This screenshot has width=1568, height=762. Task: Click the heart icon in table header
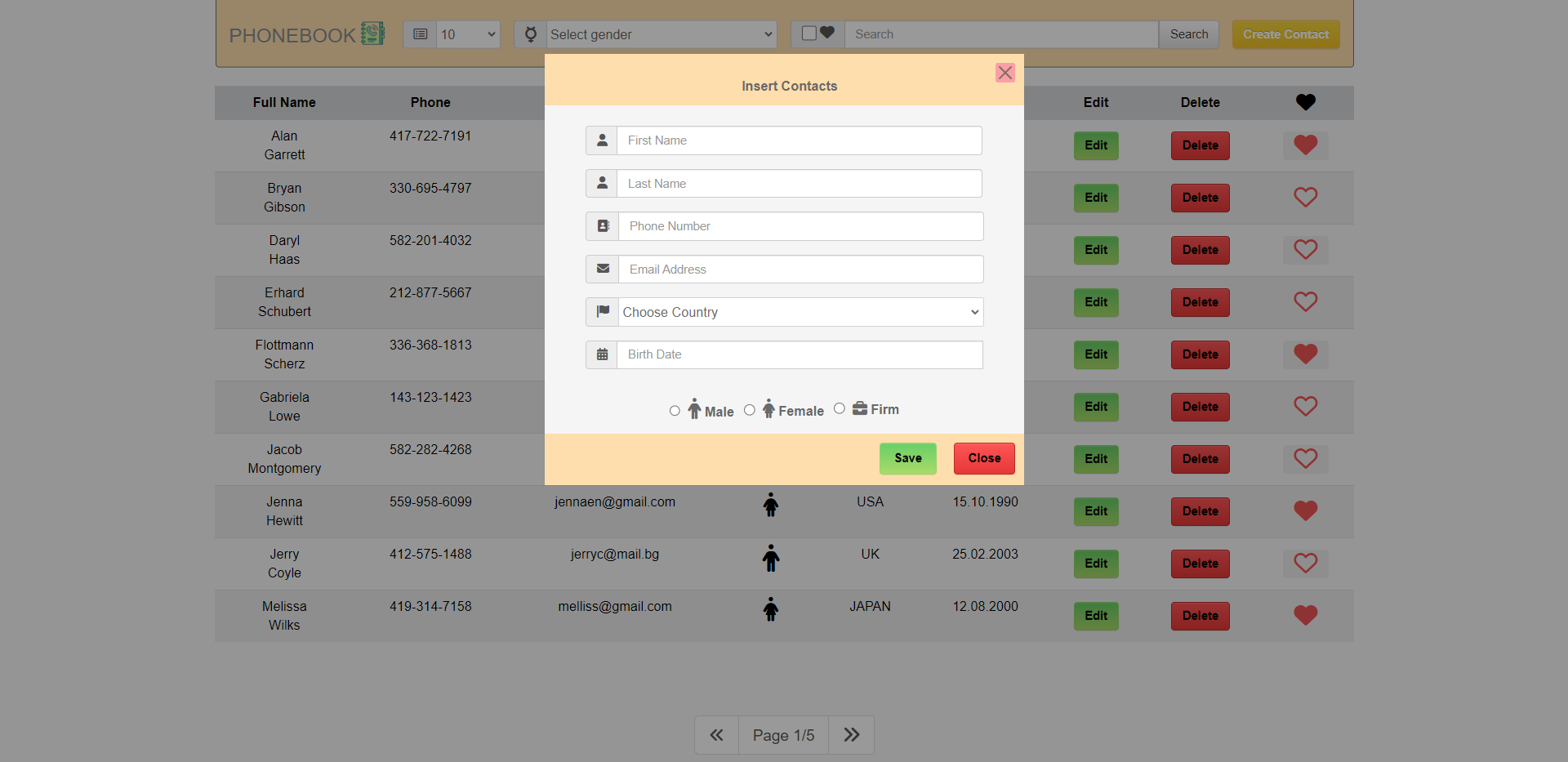[1305, 102]
